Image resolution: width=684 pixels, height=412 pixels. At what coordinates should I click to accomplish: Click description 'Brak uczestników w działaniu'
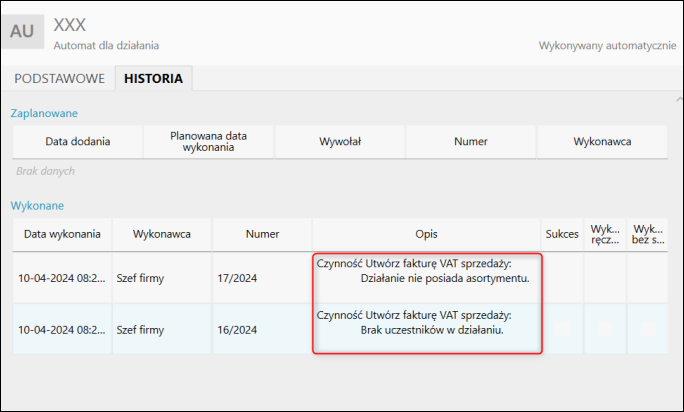432,329
